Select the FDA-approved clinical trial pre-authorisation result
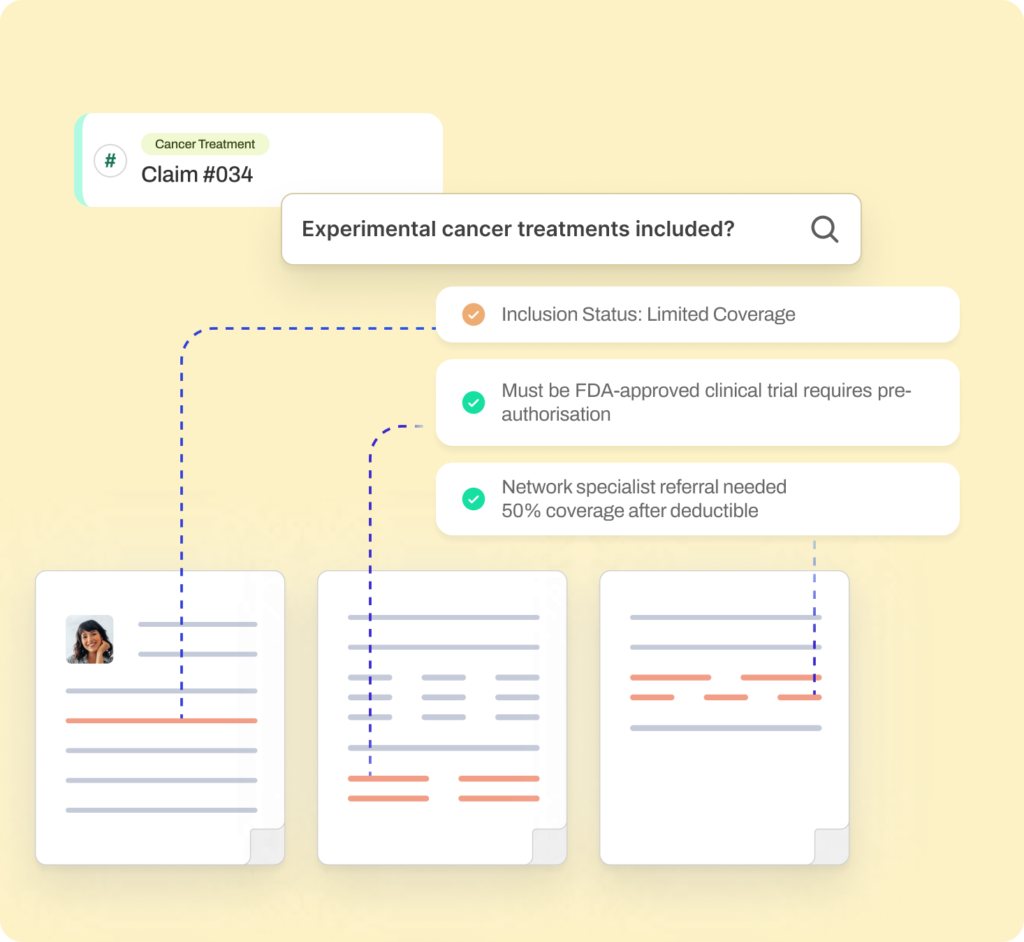The width and height of the screenshot is (1024, 942). [x=697, y=402]
